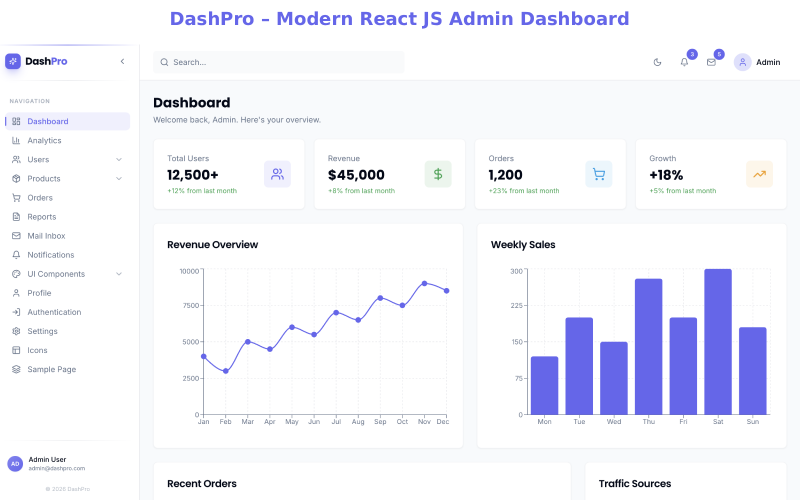800x500 pixels.
Task: Click the AD avatar in sidebar footer
Action: click(x=15, y=464)
